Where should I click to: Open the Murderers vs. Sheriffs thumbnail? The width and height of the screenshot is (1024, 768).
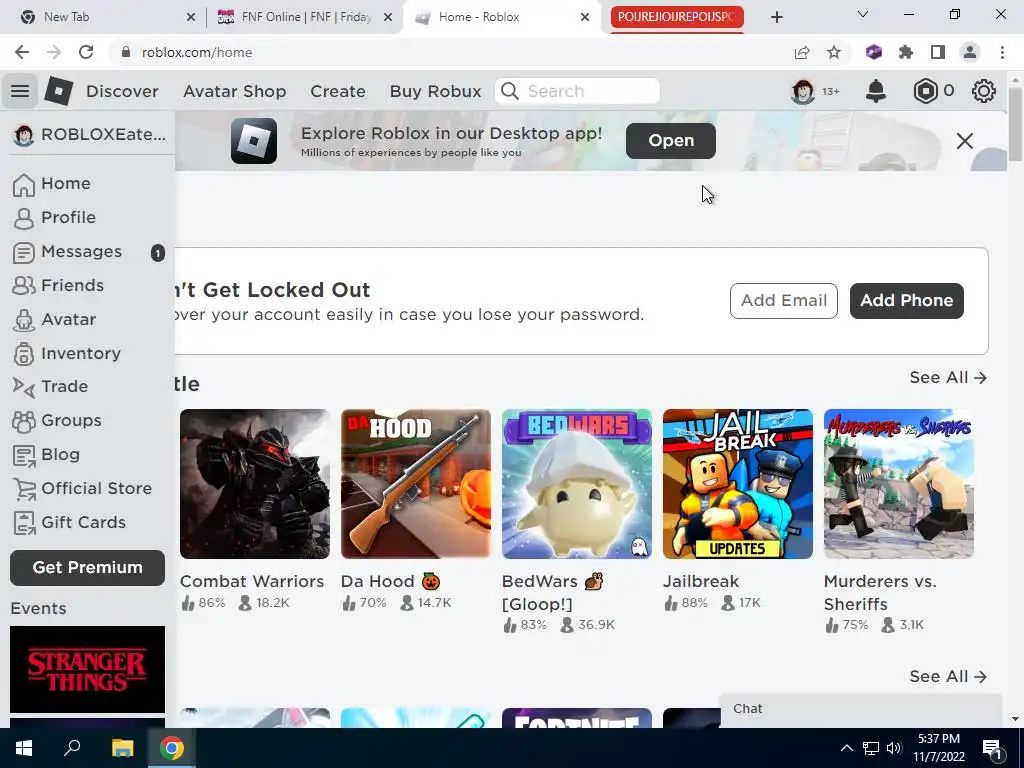coord(899,484)
